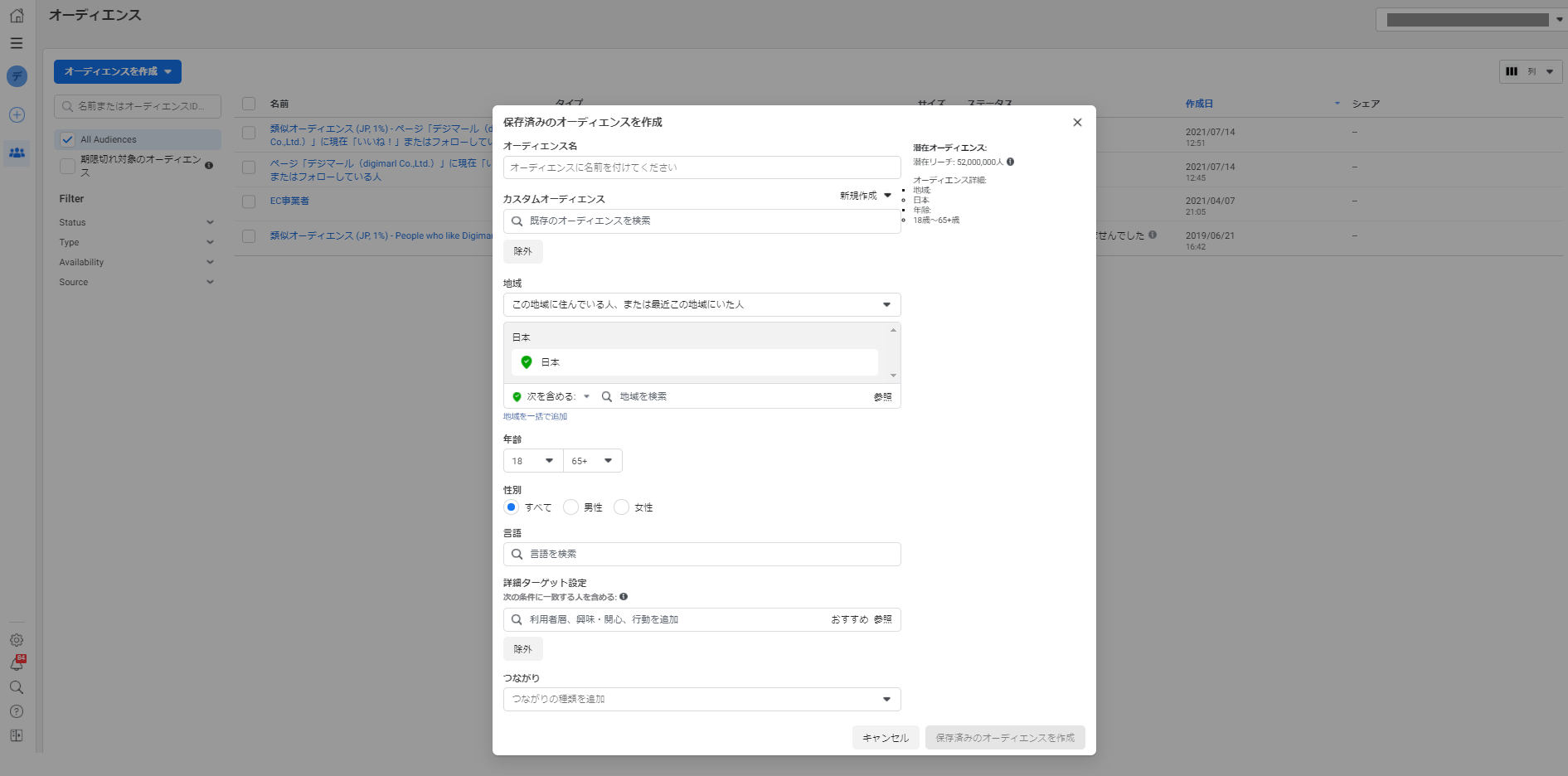The image size is (1568, 776).
Task: Expand the Source filter
Action: (x=137, y=282)
